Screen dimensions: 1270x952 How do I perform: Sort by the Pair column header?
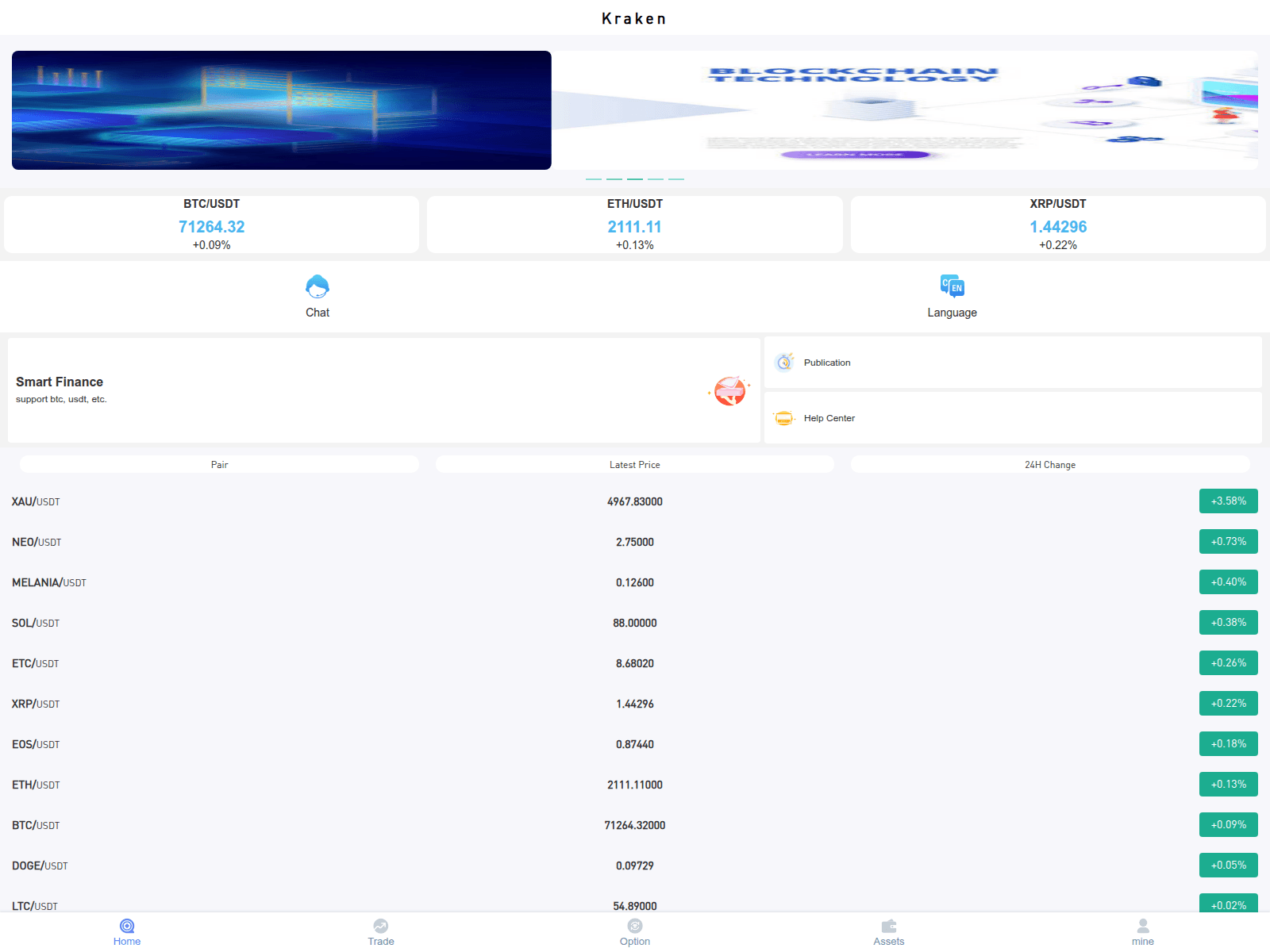[x=219, y=465]
